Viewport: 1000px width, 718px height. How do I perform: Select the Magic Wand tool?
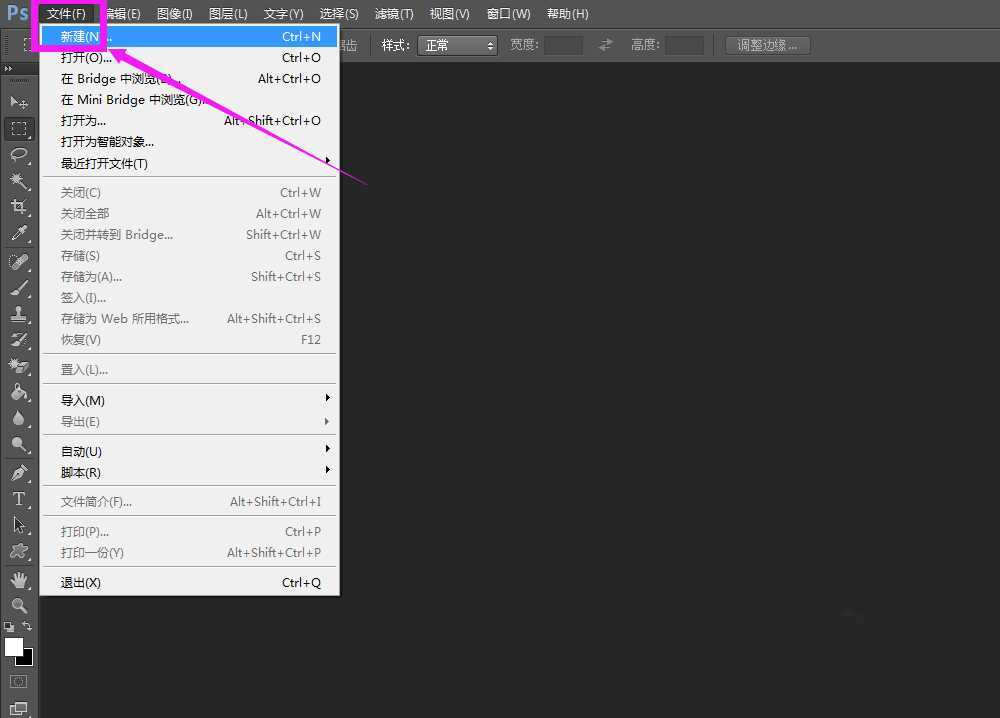tap(18, 181)
